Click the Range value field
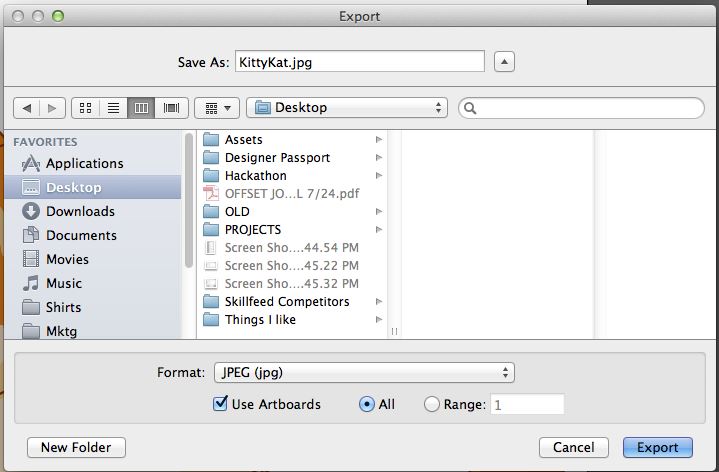This screenshot has width=719, height=472. coord(527,404)
